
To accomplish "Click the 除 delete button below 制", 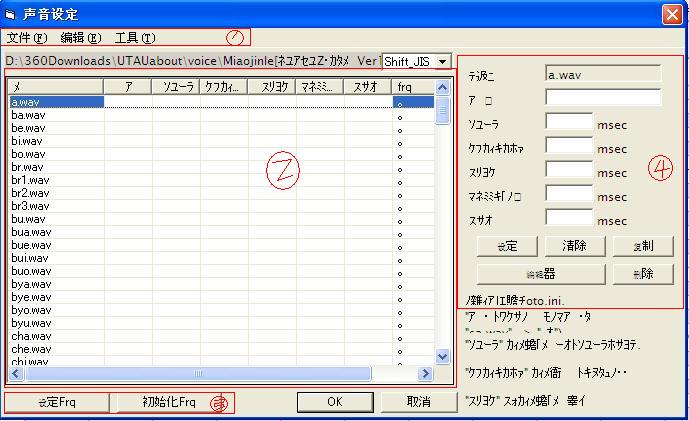I will point(643,275).
